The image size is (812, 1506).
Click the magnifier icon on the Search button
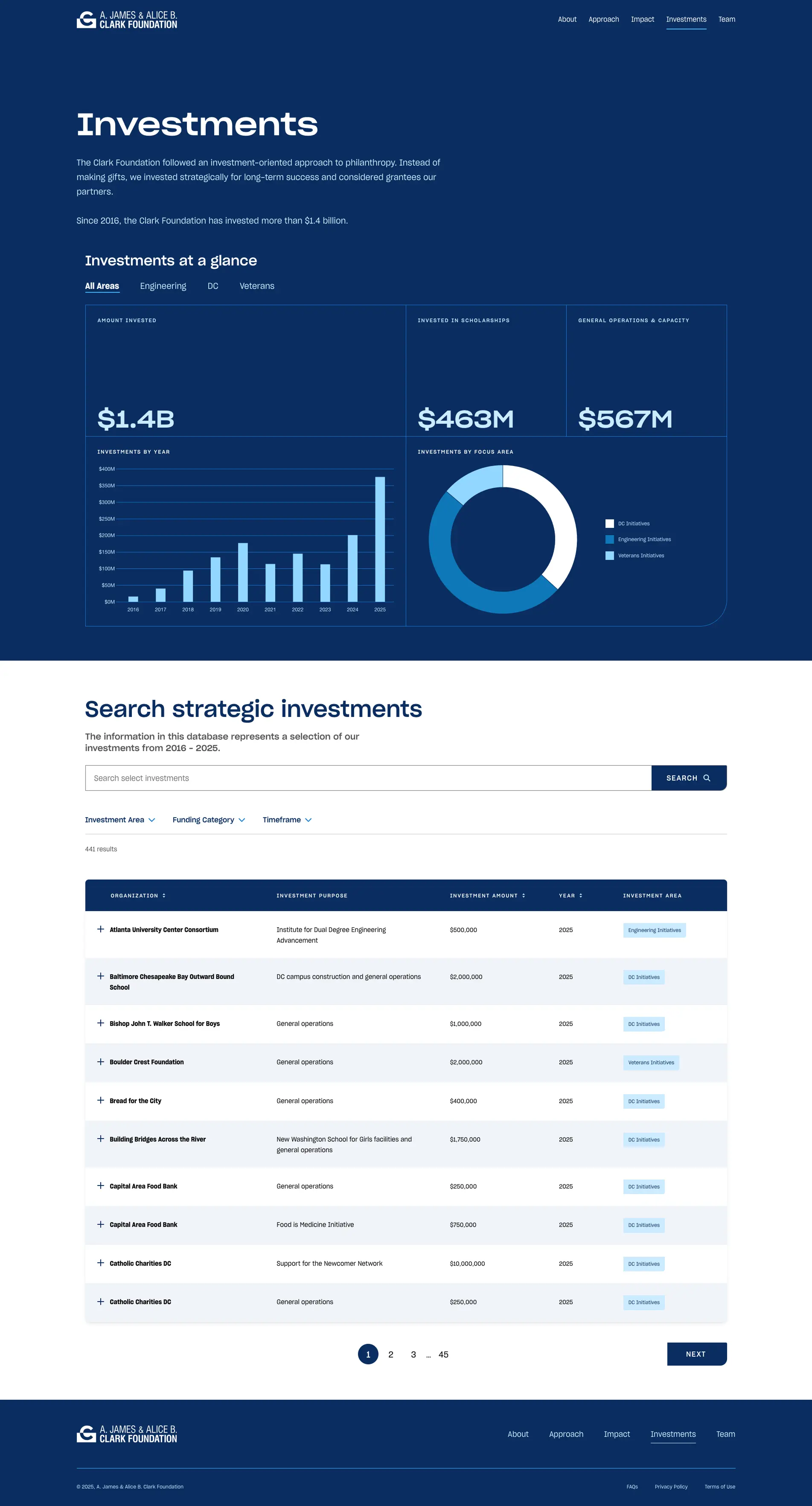click(x=707, y=778)
